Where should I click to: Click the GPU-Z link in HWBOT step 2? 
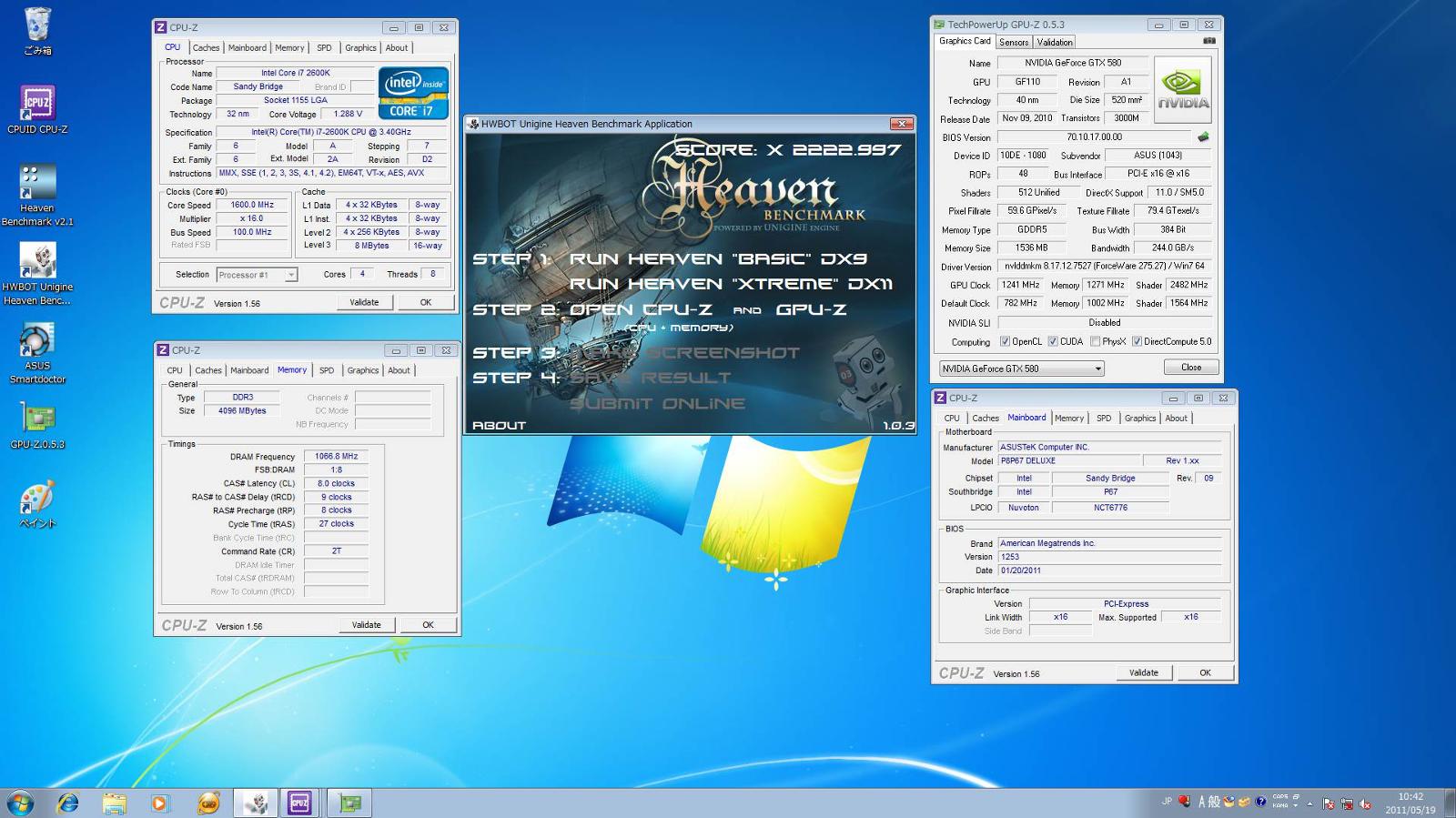pyautogui.click(x=811, y=309)
